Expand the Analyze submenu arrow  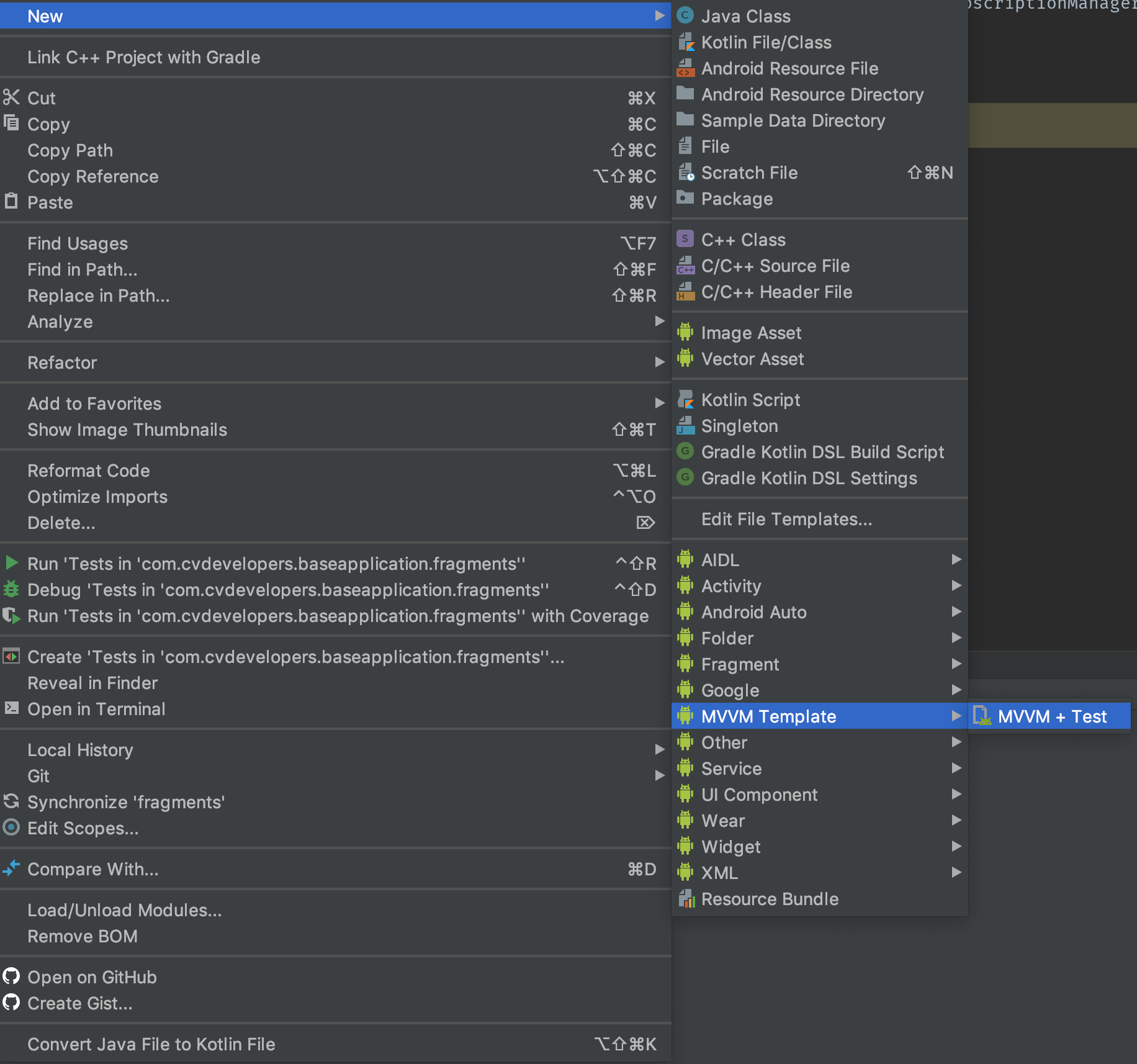[x=660, y=321]
